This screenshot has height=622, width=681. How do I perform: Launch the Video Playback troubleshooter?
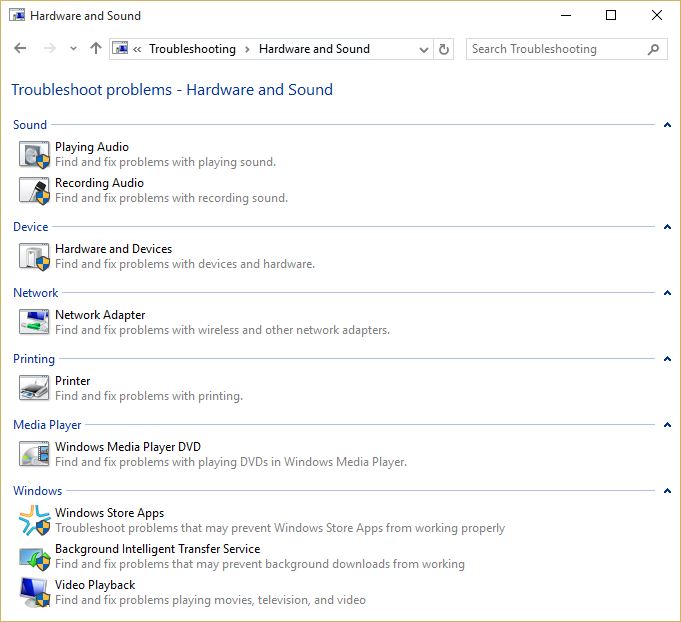coord(95,585)
